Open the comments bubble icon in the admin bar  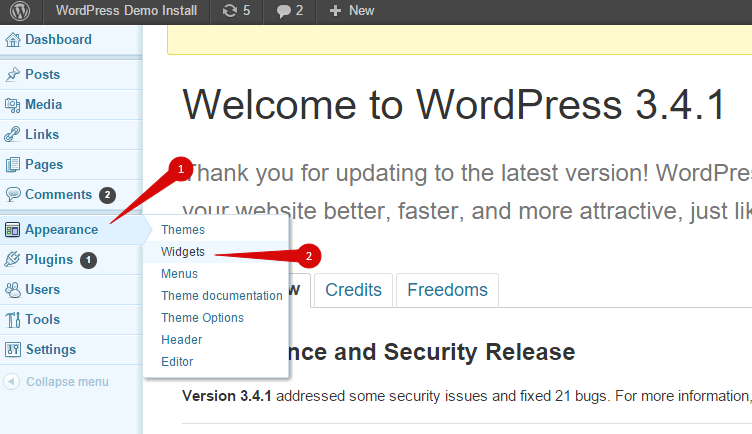pos(283,11)
